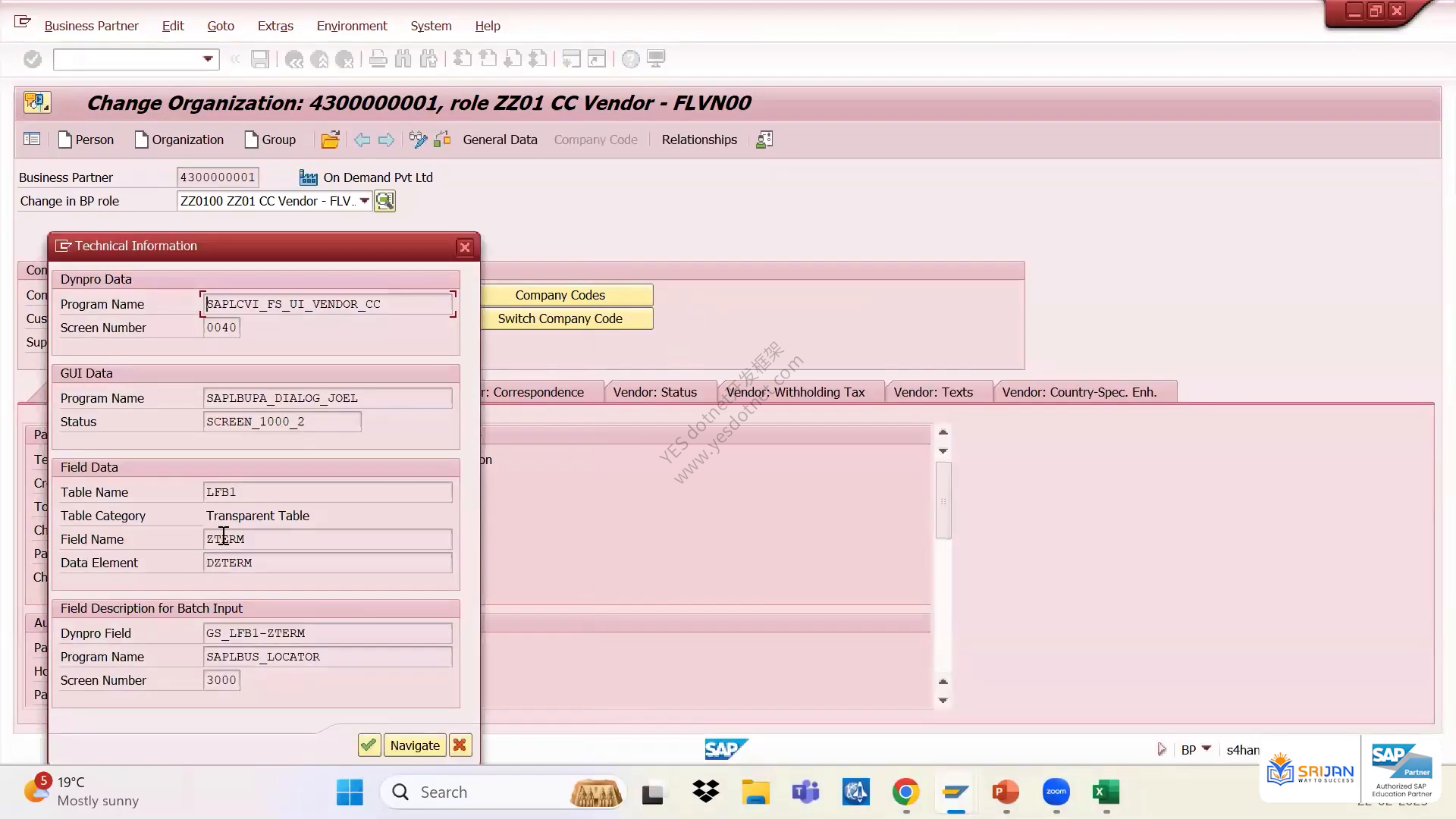
Task: Click the Dynpro Data Program Name field
Action: pyautogui.click(x=328, y=304)
